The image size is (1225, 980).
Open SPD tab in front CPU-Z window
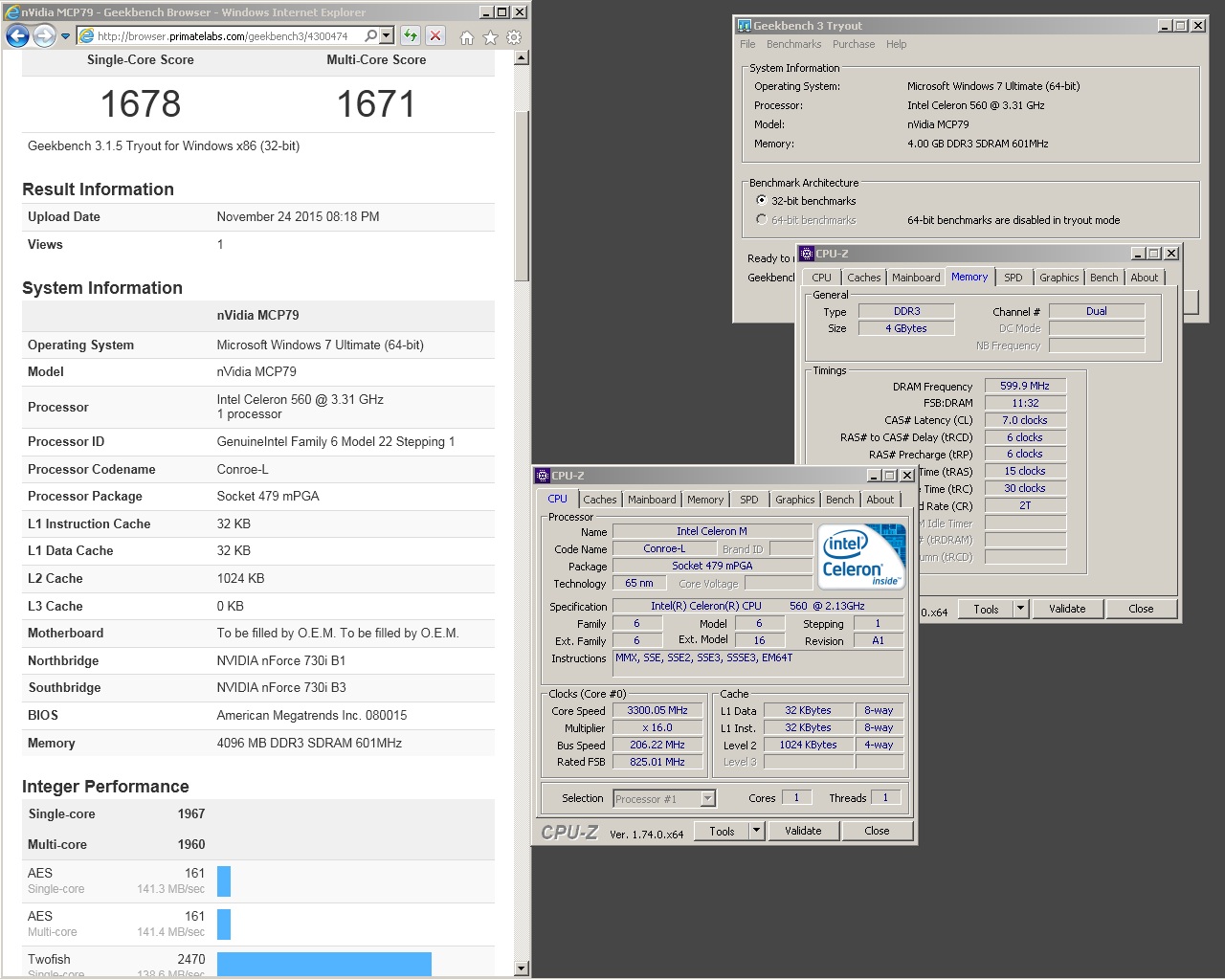click(x=749, y=500)
